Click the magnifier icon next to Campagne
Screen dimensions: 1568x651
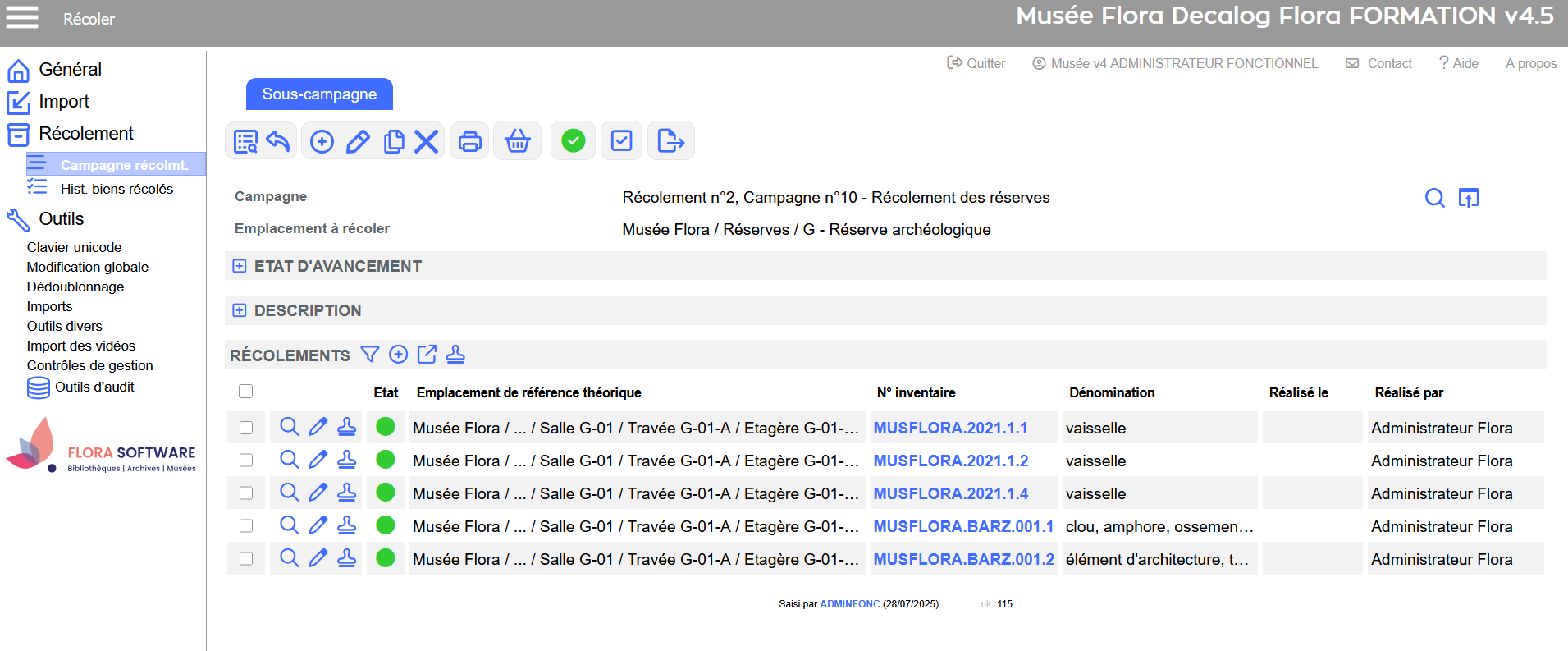pos(1434,198)
